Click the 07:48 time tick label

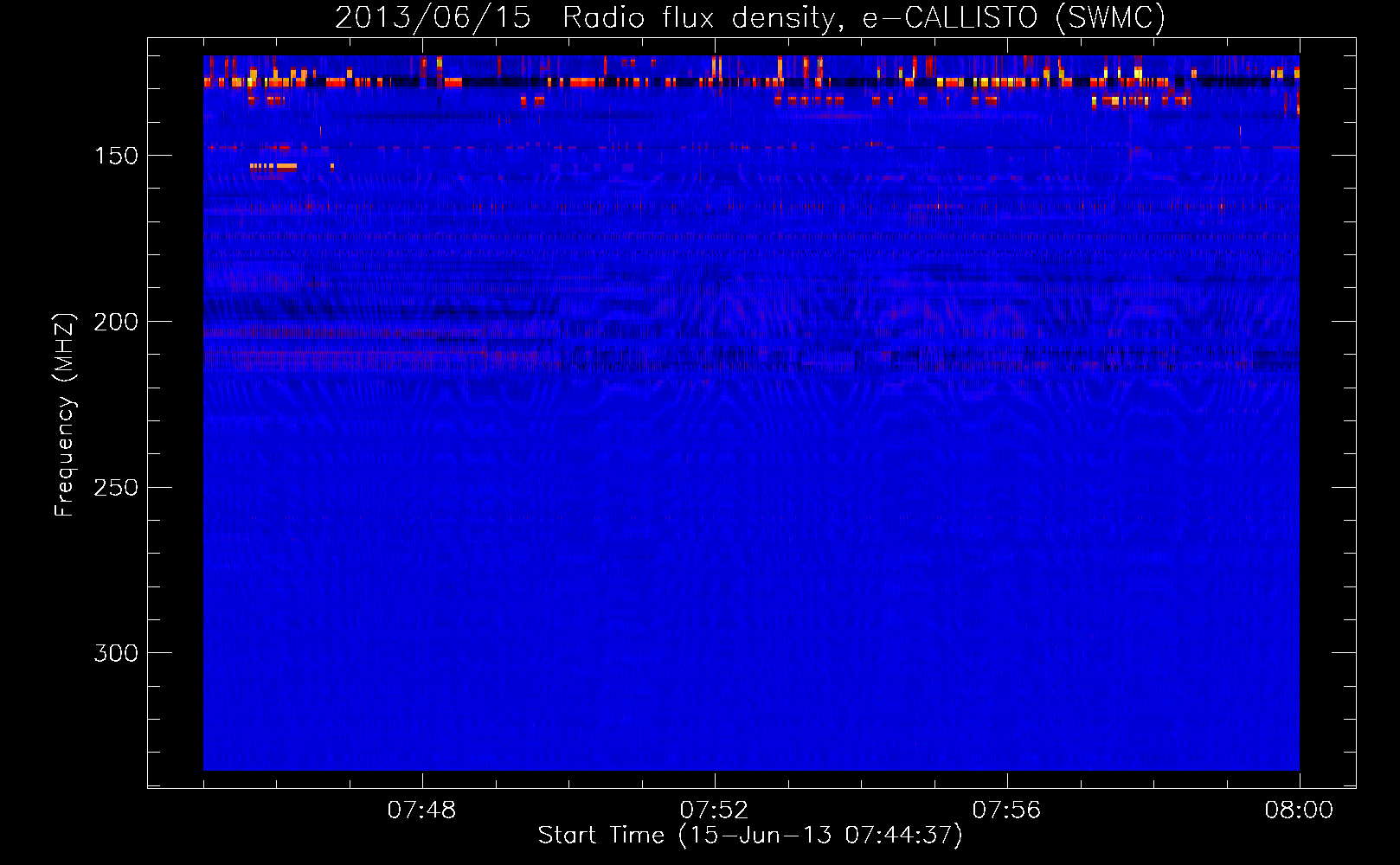(x=422, y=811)
